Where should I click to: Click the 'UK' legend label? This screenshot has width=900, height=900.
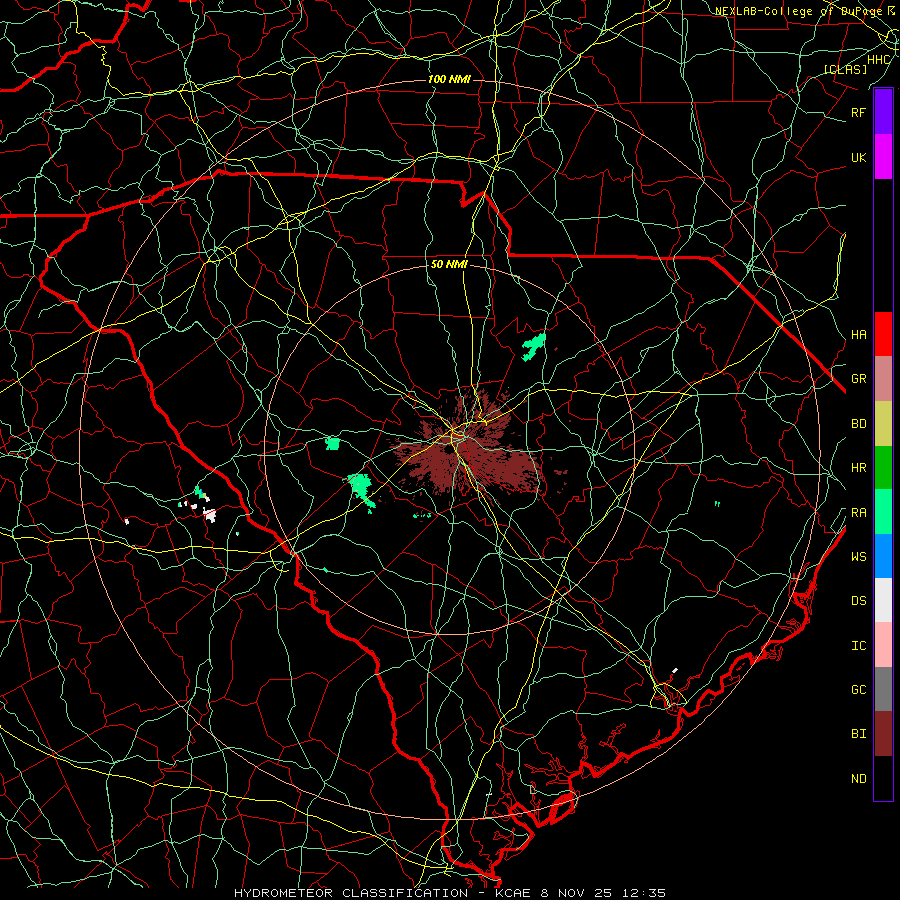pos(858,157)
